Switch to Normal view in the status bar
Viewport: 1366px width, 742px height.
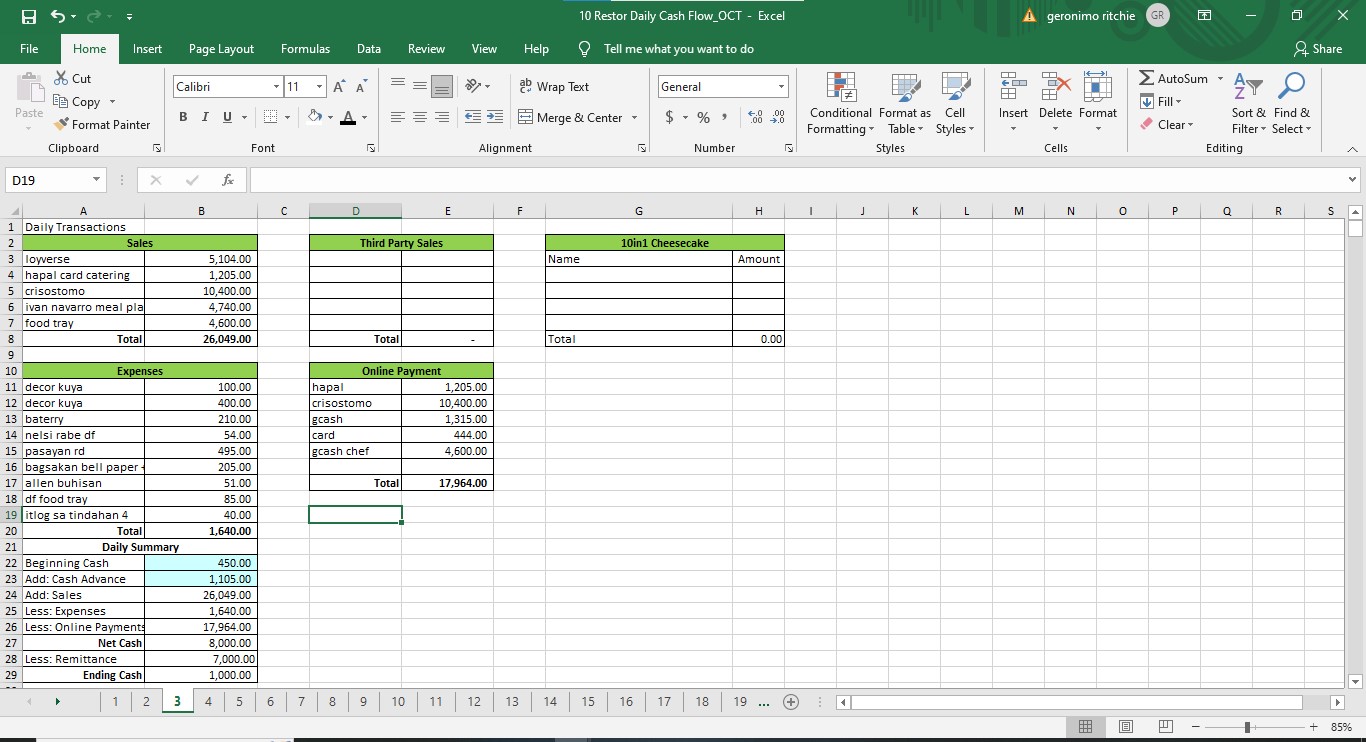(x=1085, y=727)
